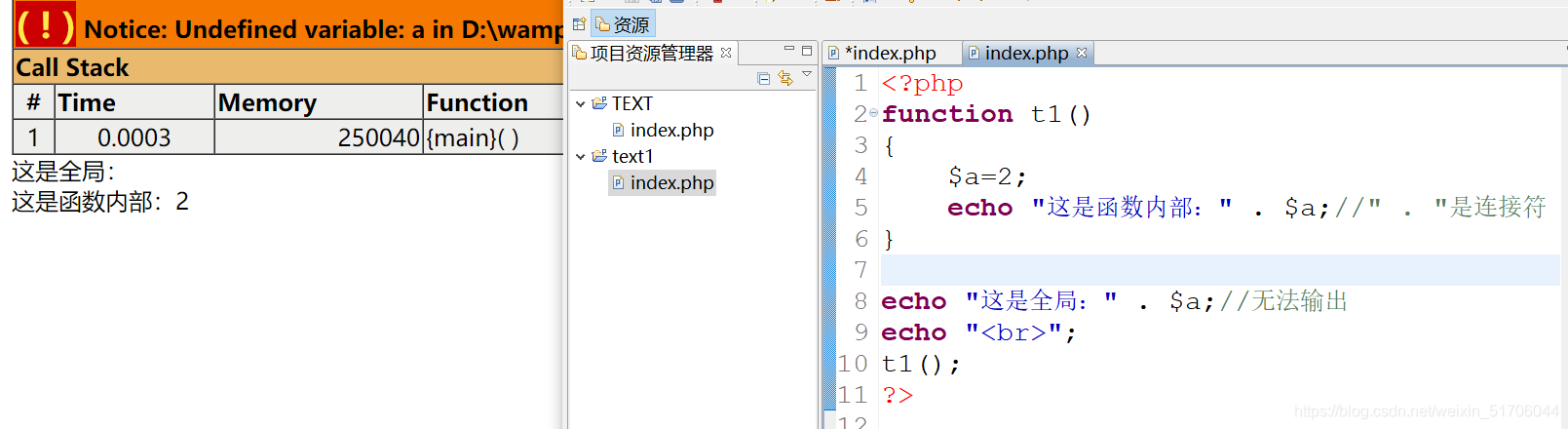Click the Call Stack header
Image resolution: width=1568 pixels, height=429 pixels.
pos(72,67)
